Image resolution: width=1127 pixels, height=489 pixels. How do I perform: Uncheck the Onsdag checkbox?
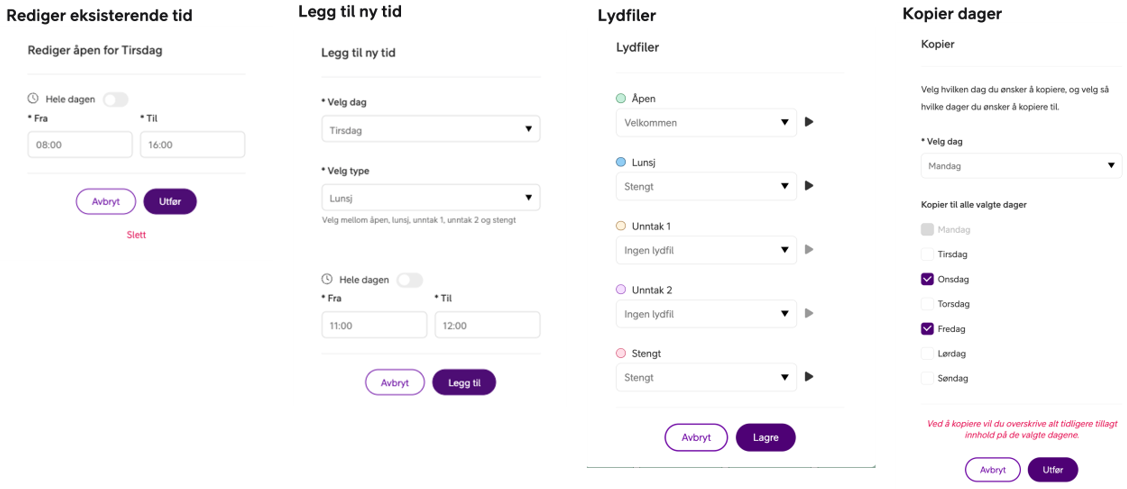point(927,280)
